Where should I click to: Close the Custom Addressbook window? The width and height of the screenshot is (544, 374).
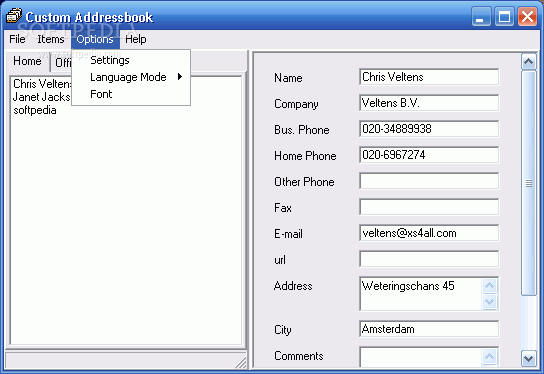click(x=527, y=16)
